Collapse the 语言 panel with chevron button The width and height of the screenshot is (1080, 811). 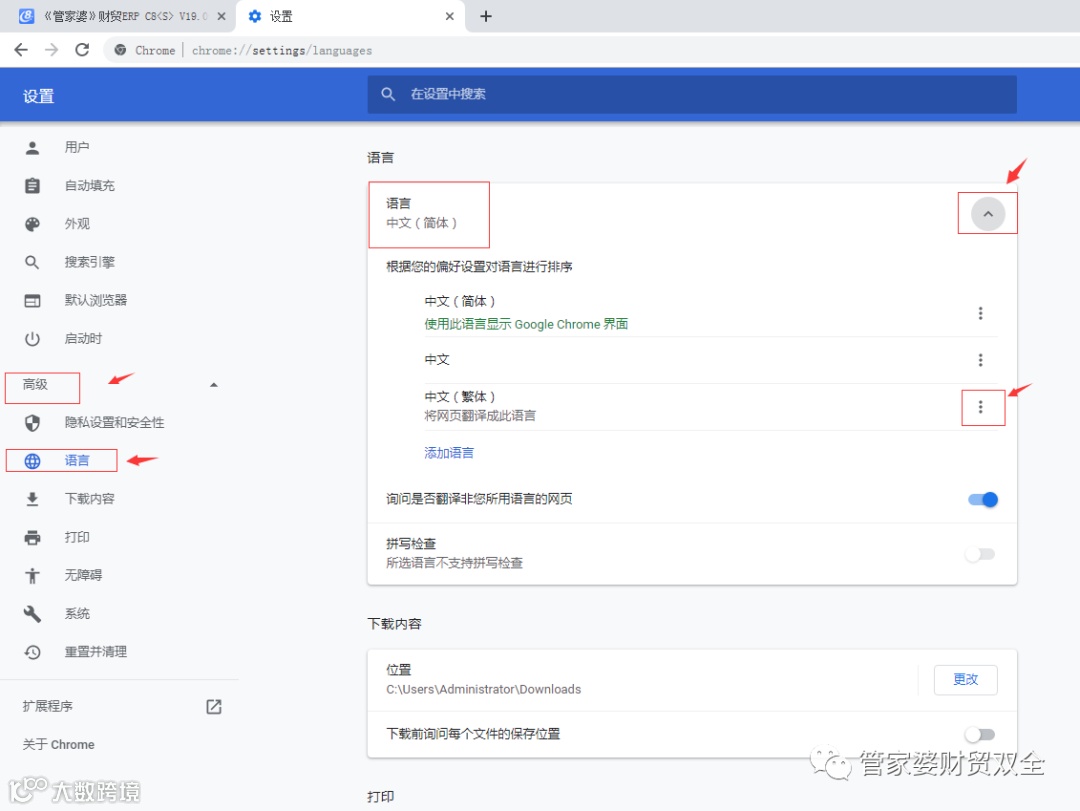(988, 214)
